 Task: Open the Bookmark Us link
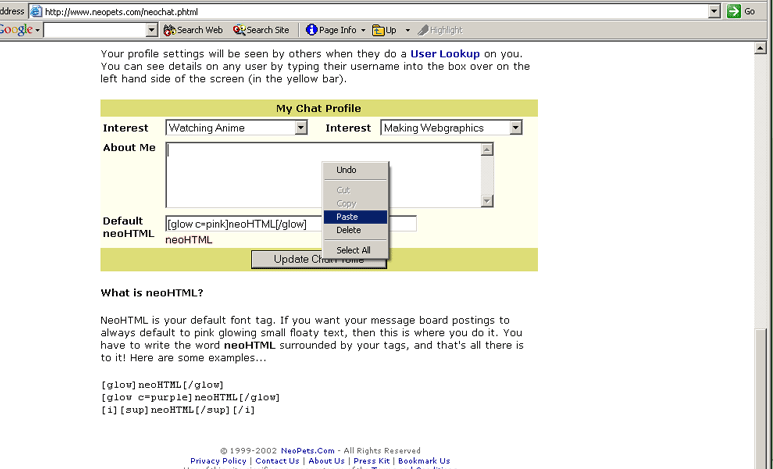[424, 461]
